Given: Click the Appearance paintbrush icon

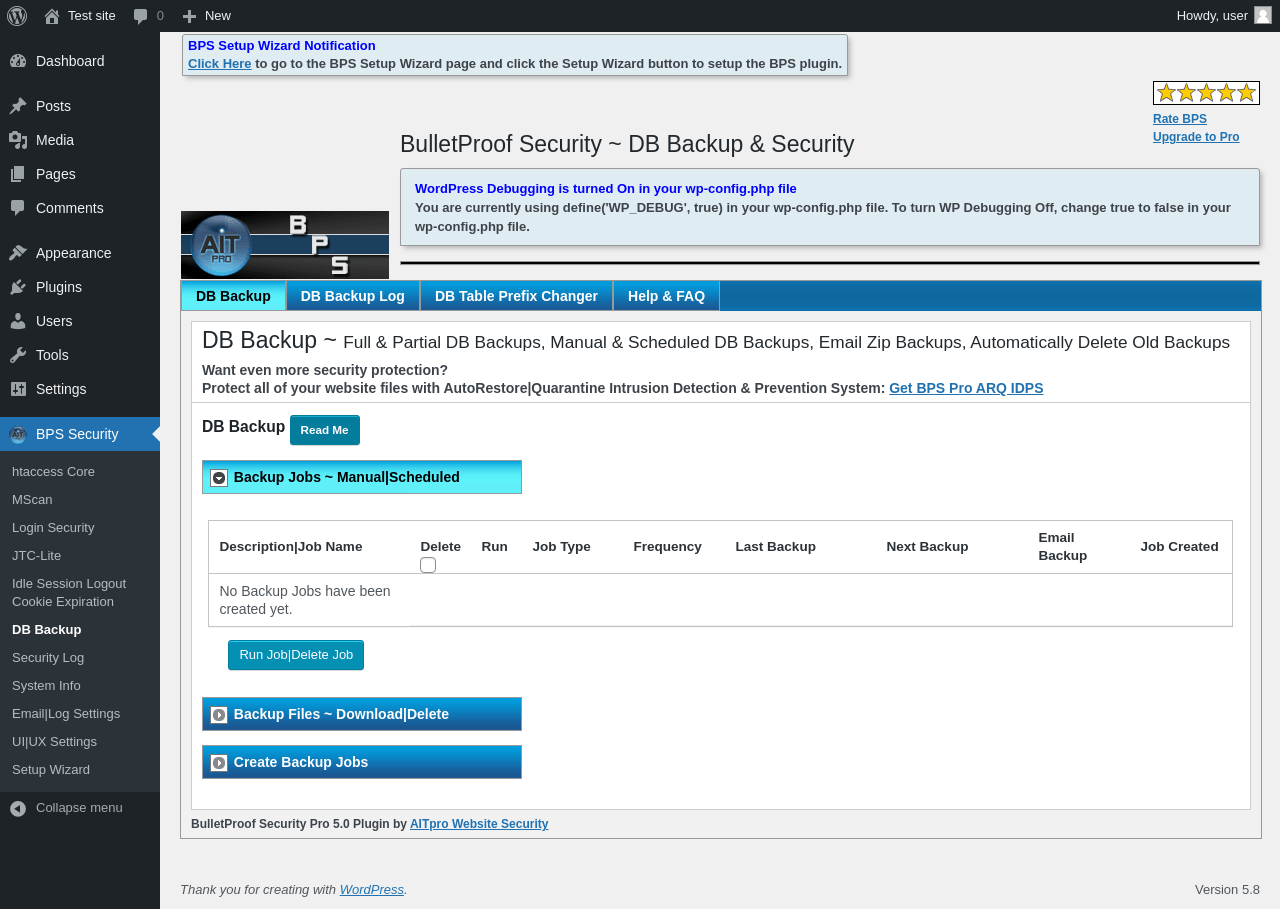Looking at the screenshot, I should click(x=18, y=253).
